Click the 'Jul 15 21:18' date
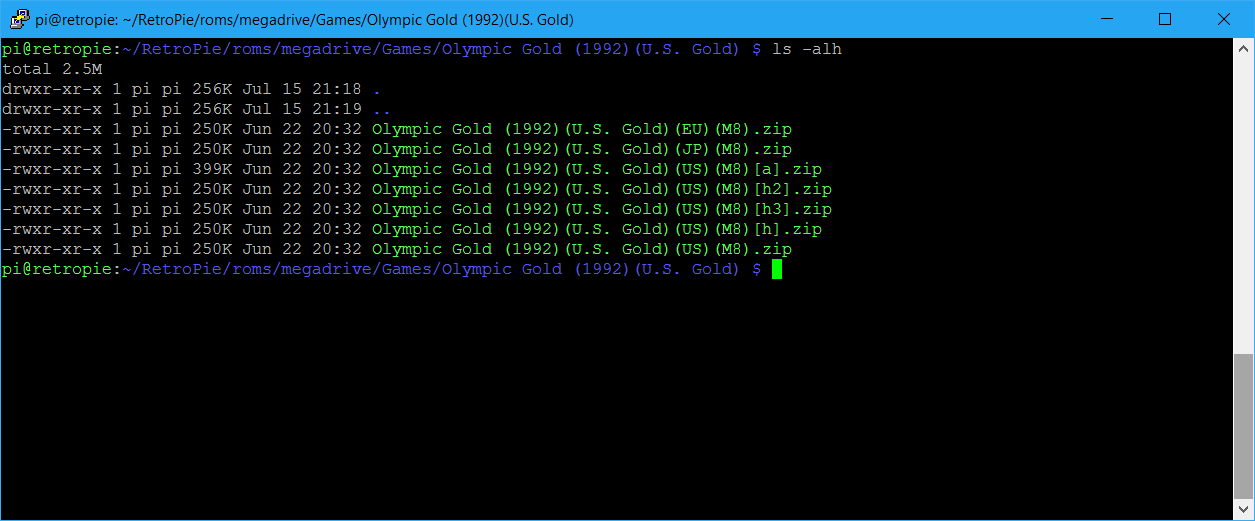 pyautogui.click(x=302, y=89)
